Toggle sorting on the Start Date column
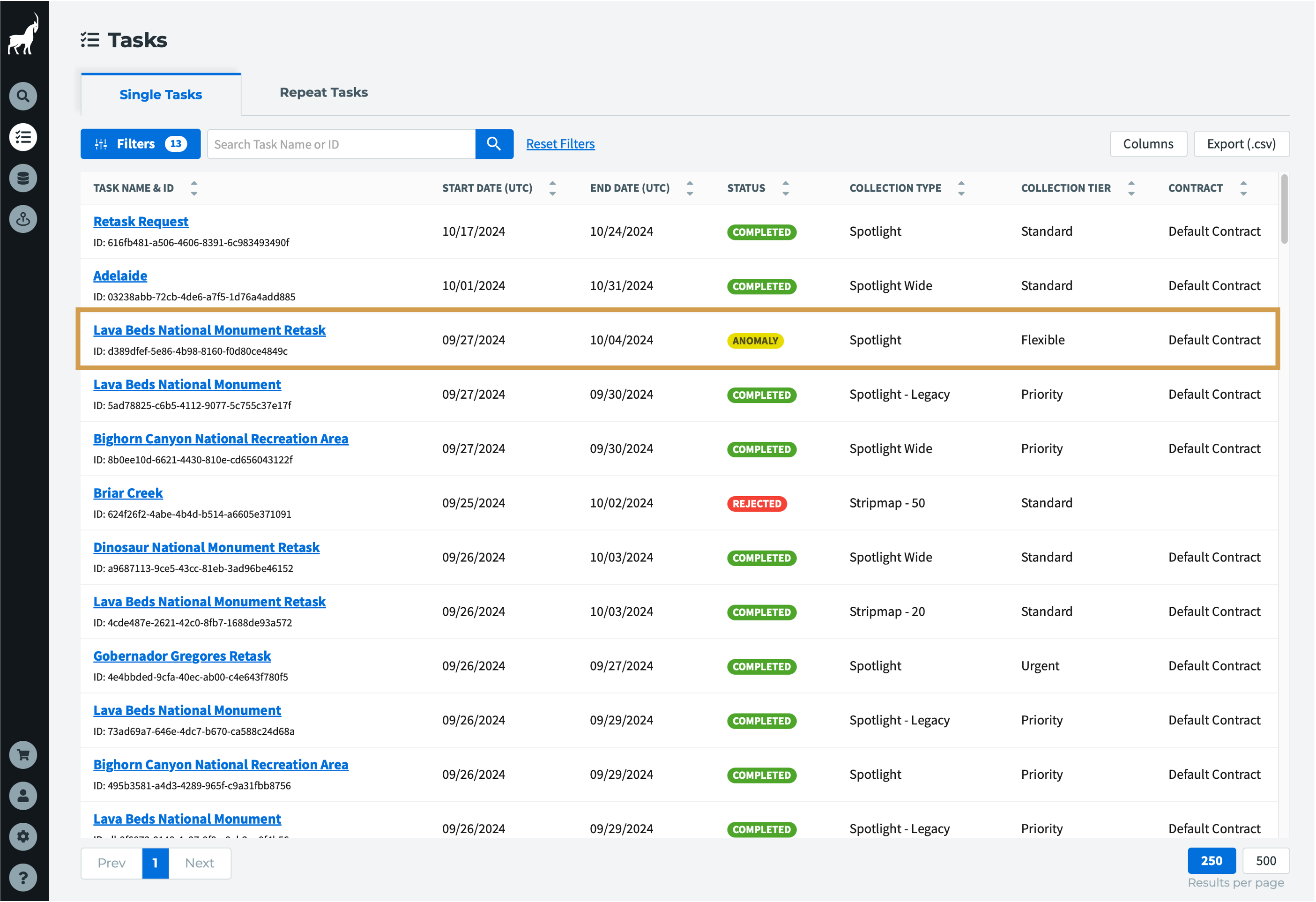 [552, 187]
